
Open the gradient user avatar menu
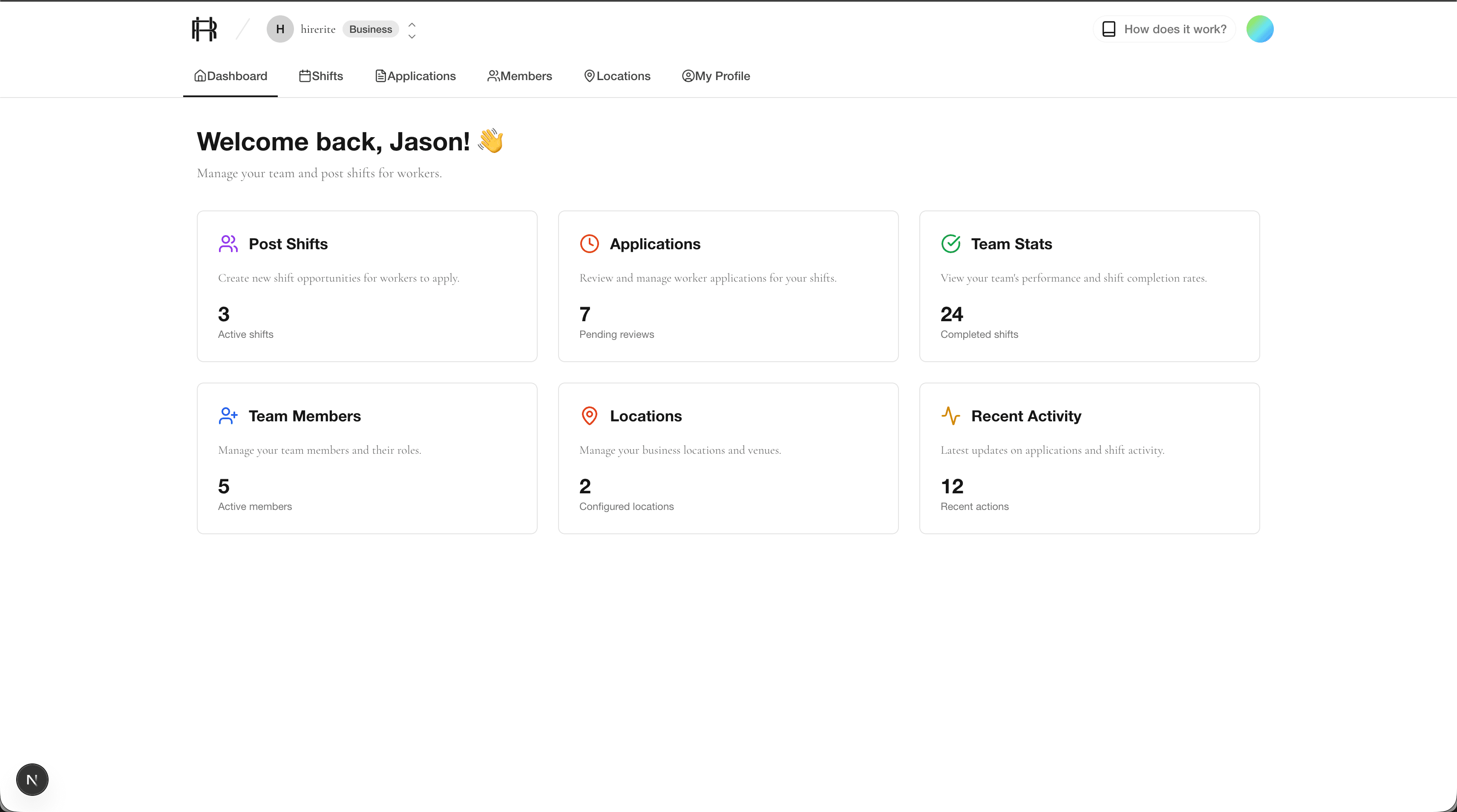(1260, 29)
